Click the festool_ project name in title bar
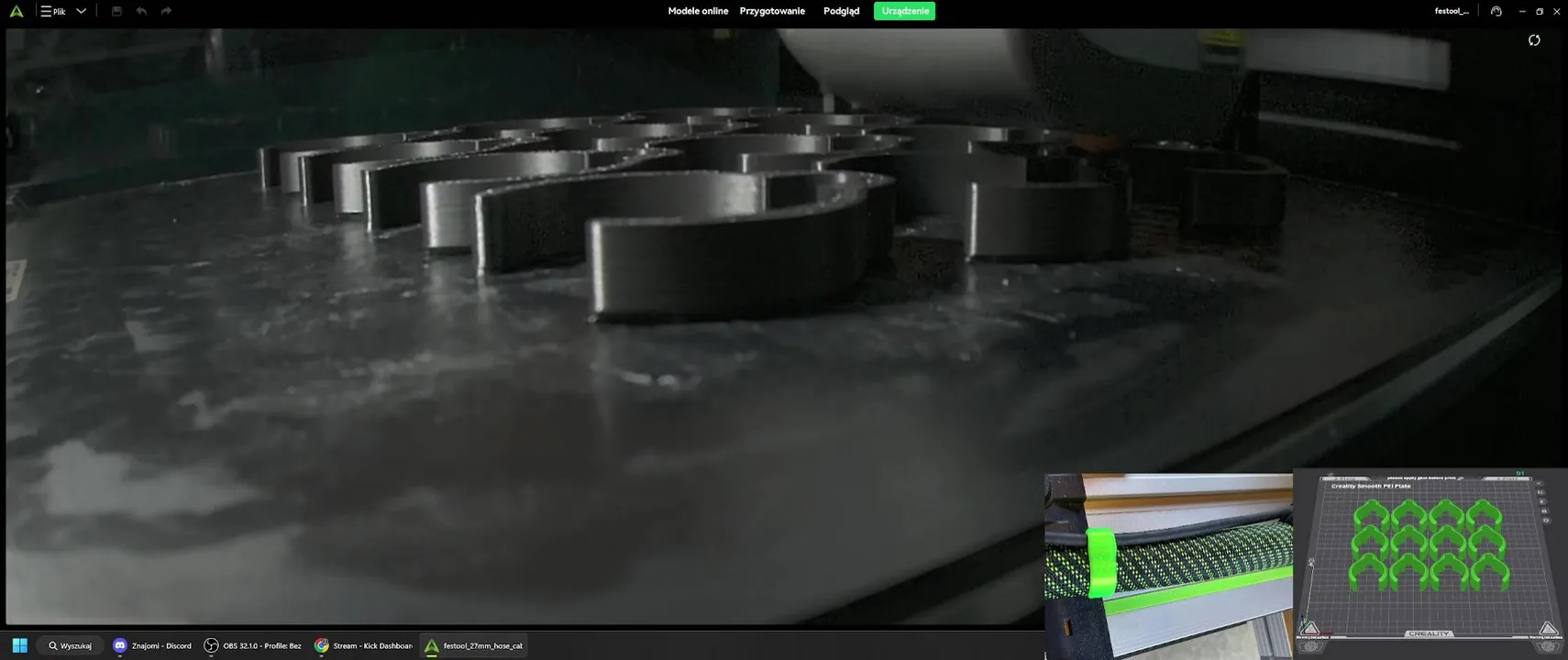Viewport: 1568px width, 660px height. (1452, 11)
